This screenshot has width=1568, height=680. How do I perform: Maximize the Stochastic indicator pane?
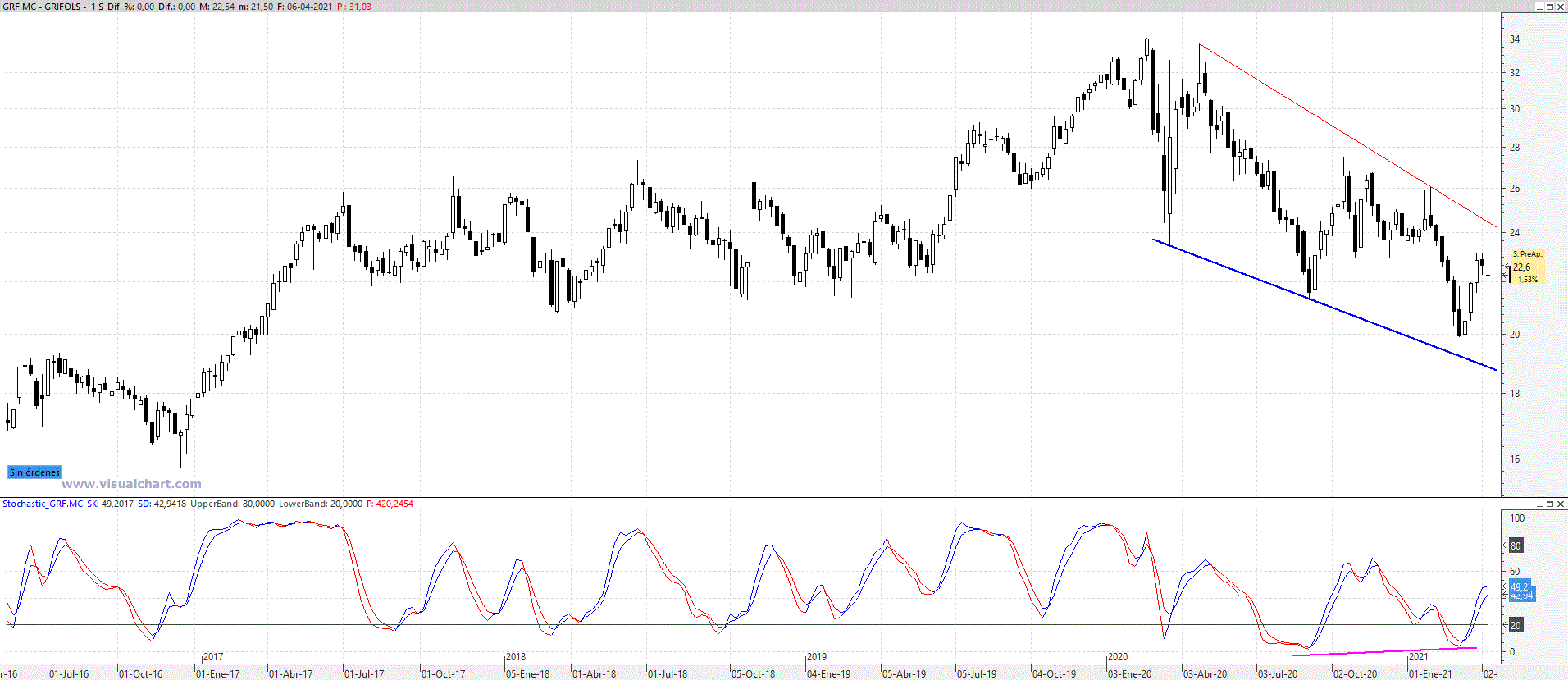tap(1550, 504)
